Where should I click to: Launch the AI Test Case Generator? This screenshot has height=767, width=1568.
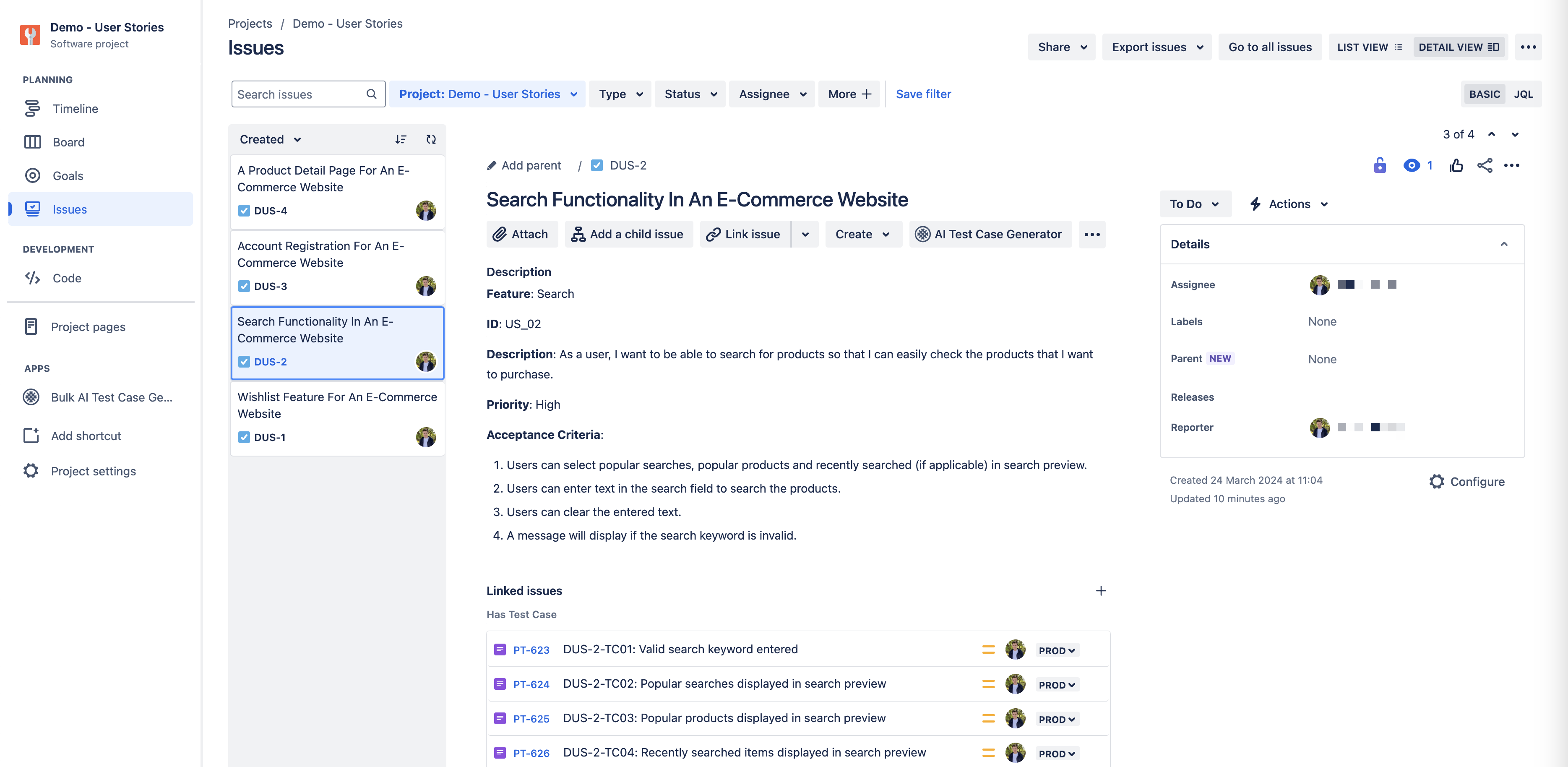[990, 234]
